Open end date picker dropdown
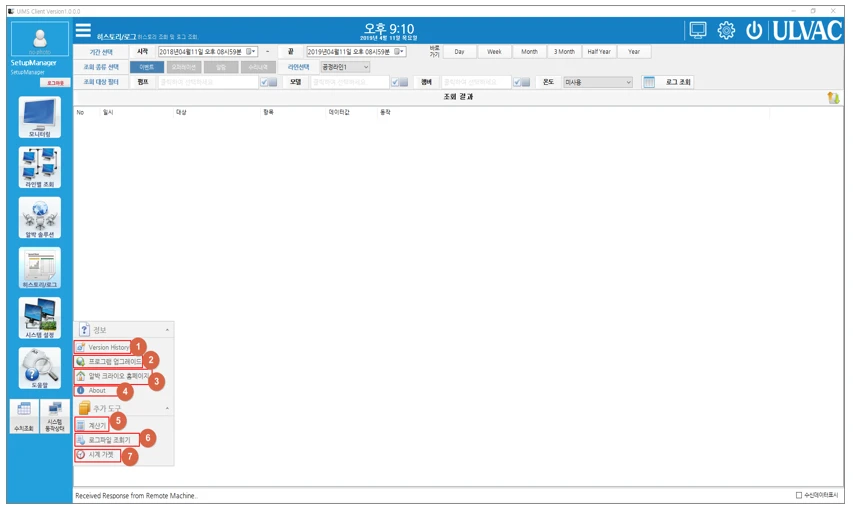This screenshot has width=853, height=509. 400,52
